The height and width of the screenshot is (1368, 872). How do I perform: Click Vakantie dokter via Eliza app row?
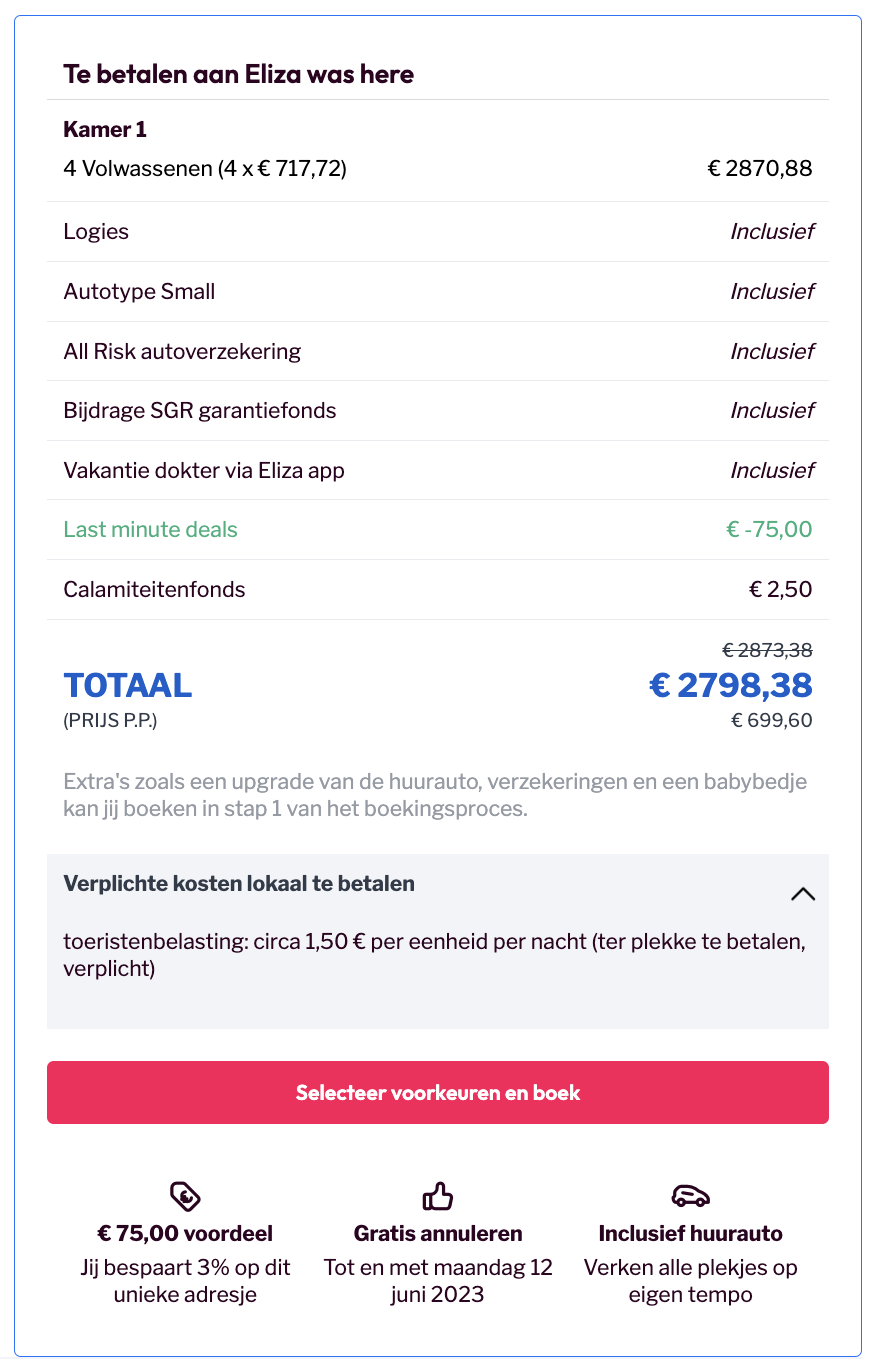(438, 470)
